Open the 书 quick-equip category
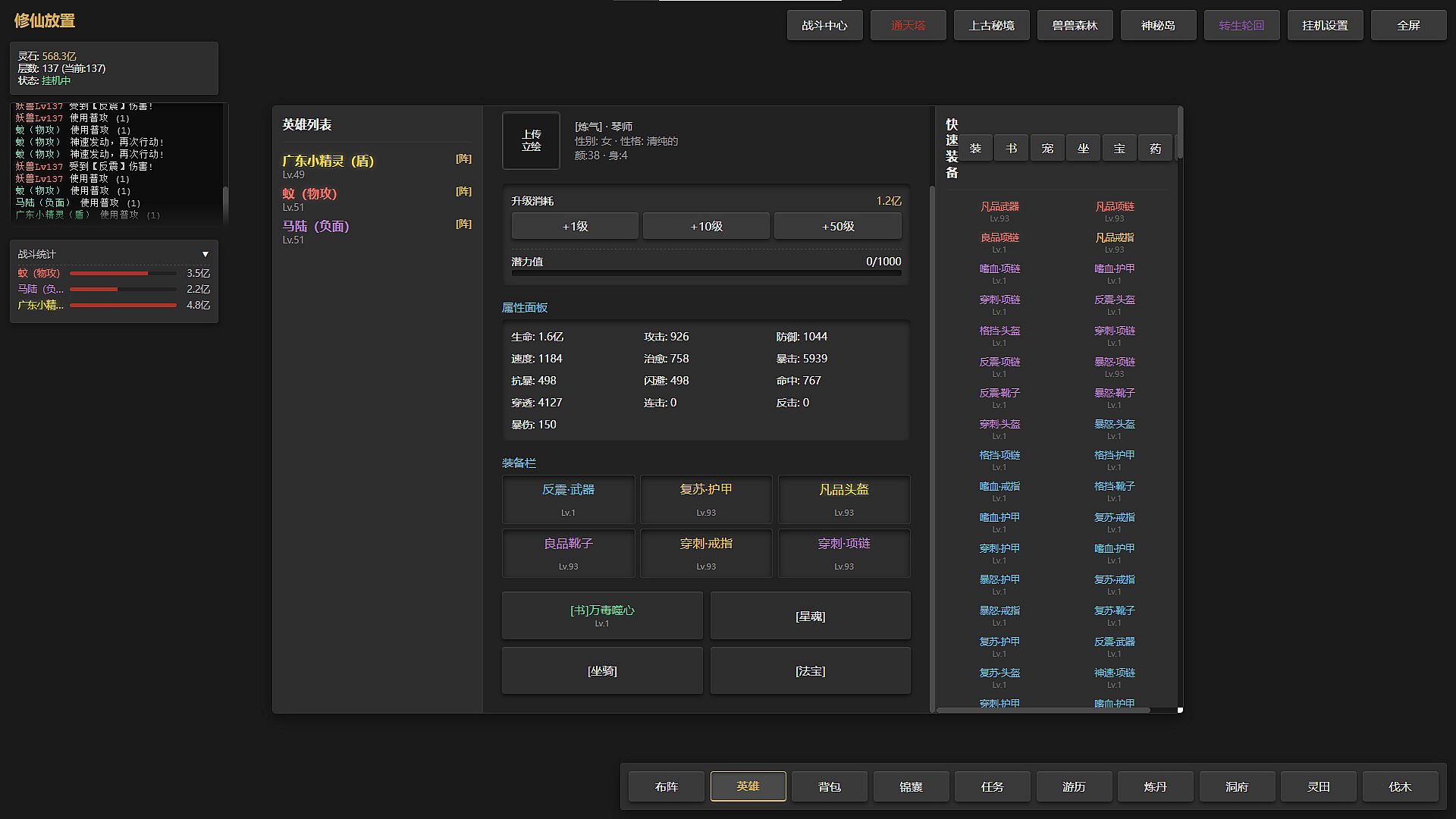 coord(1011,149)
